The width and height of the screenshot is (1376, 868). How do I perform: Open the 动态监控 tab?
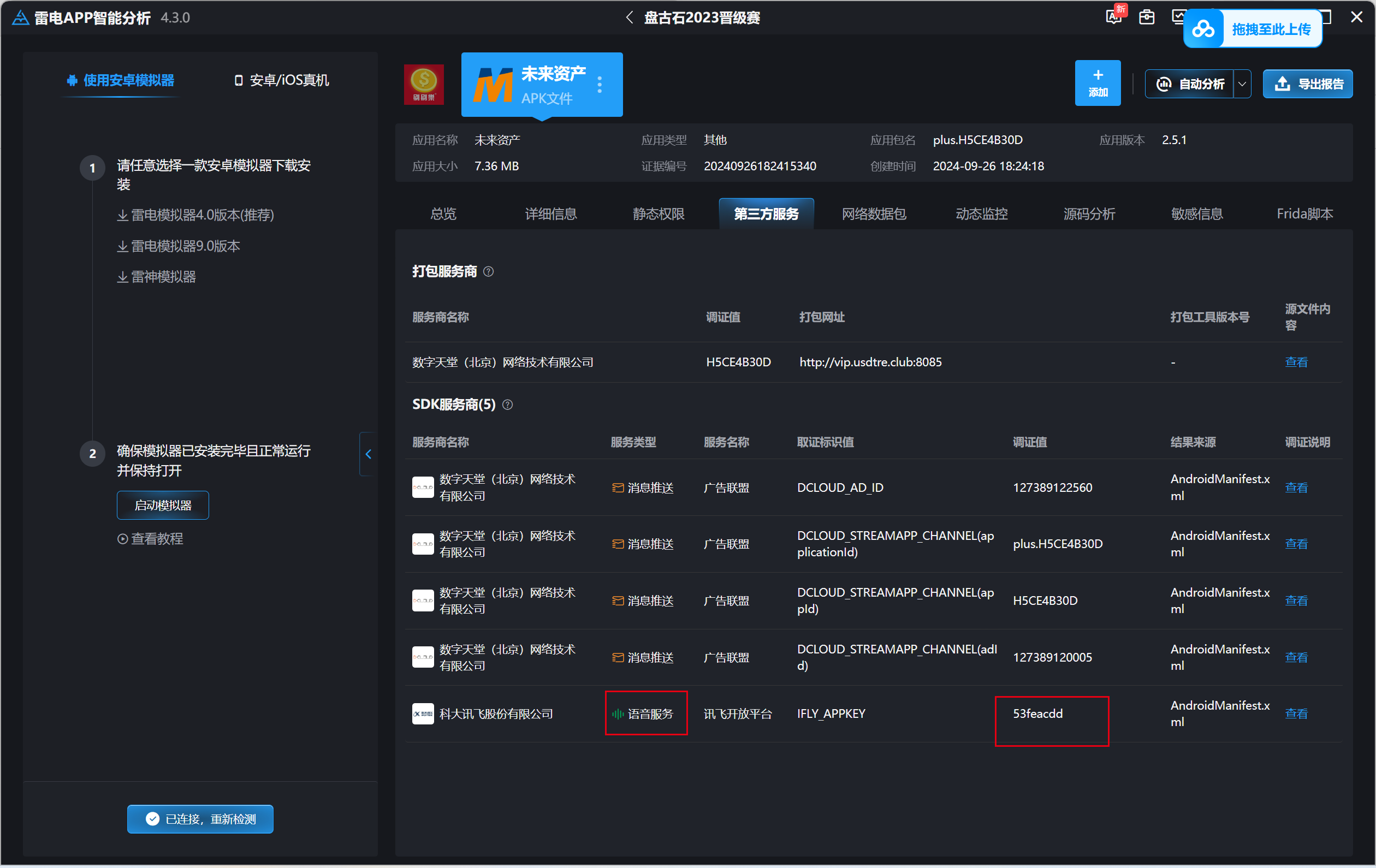tap(981, 213)
